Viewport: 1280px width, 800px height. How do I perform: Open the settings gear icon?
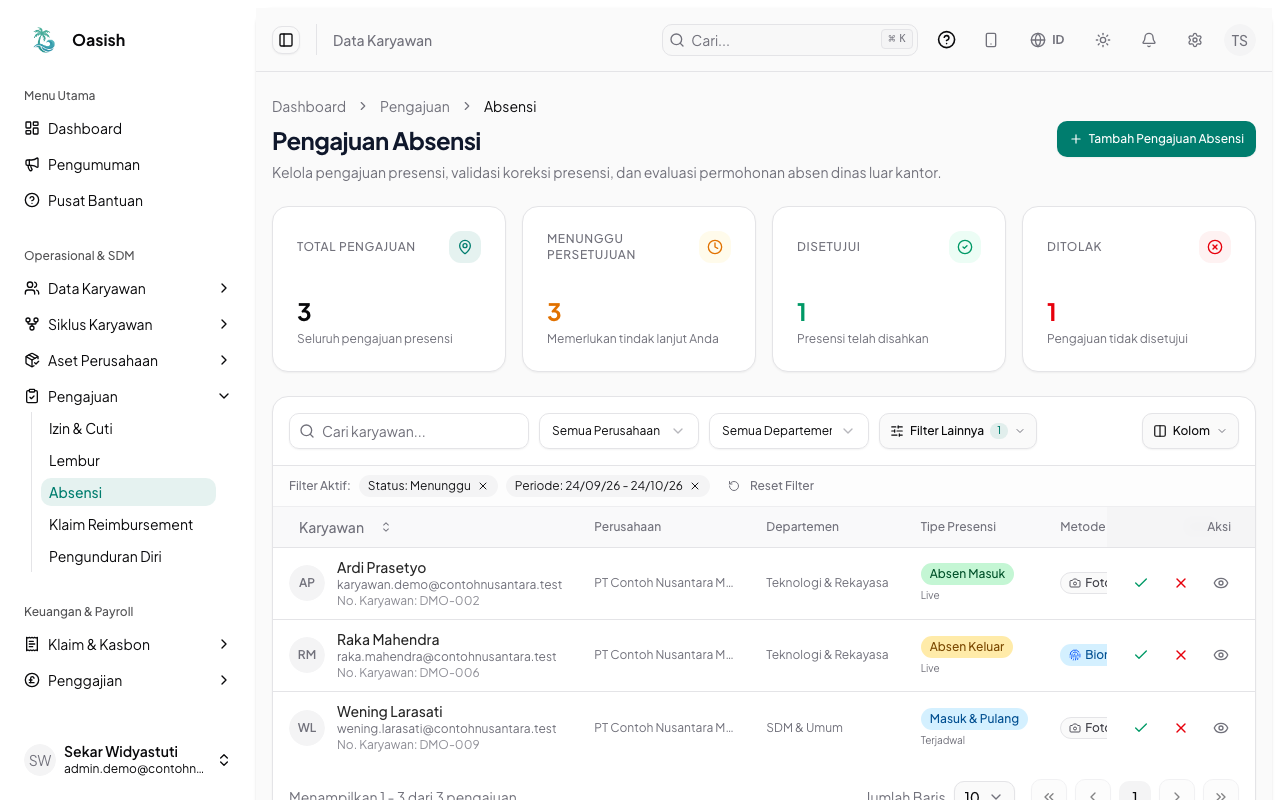click(1195, 40)
